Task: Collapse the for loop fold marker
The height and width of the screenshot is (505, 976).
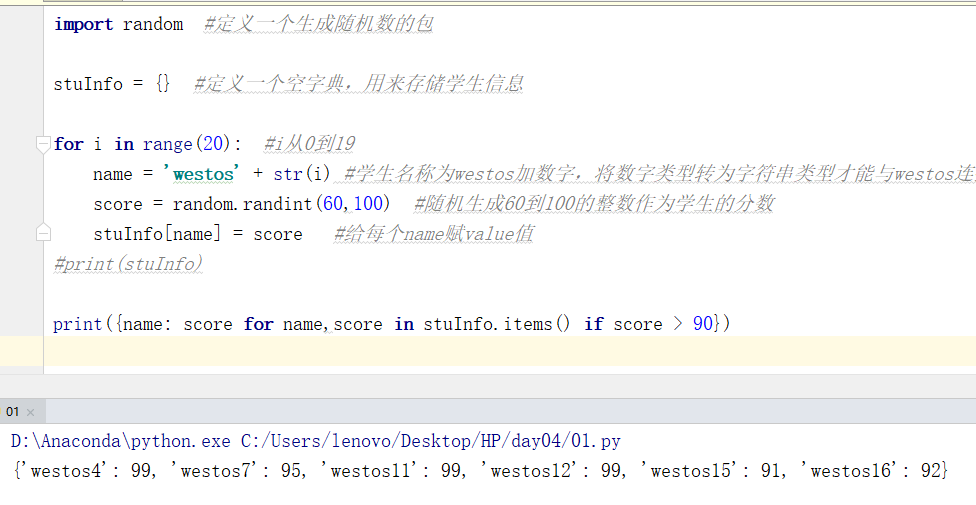Action: [43, 144]
